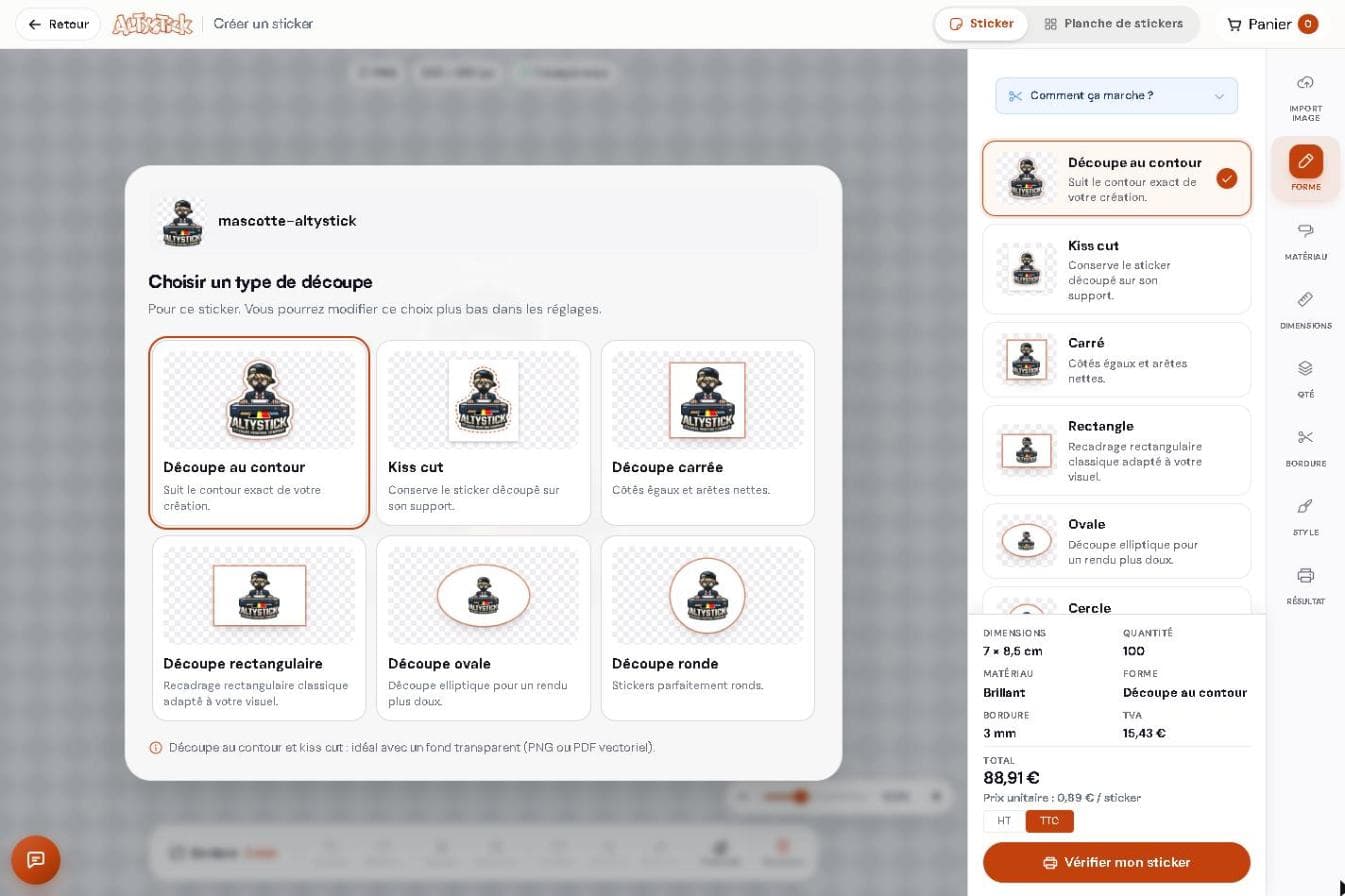The width and height of the screenshot is (1345, 896).
Task: Click the Altystick logo
Action: (152, 24)
